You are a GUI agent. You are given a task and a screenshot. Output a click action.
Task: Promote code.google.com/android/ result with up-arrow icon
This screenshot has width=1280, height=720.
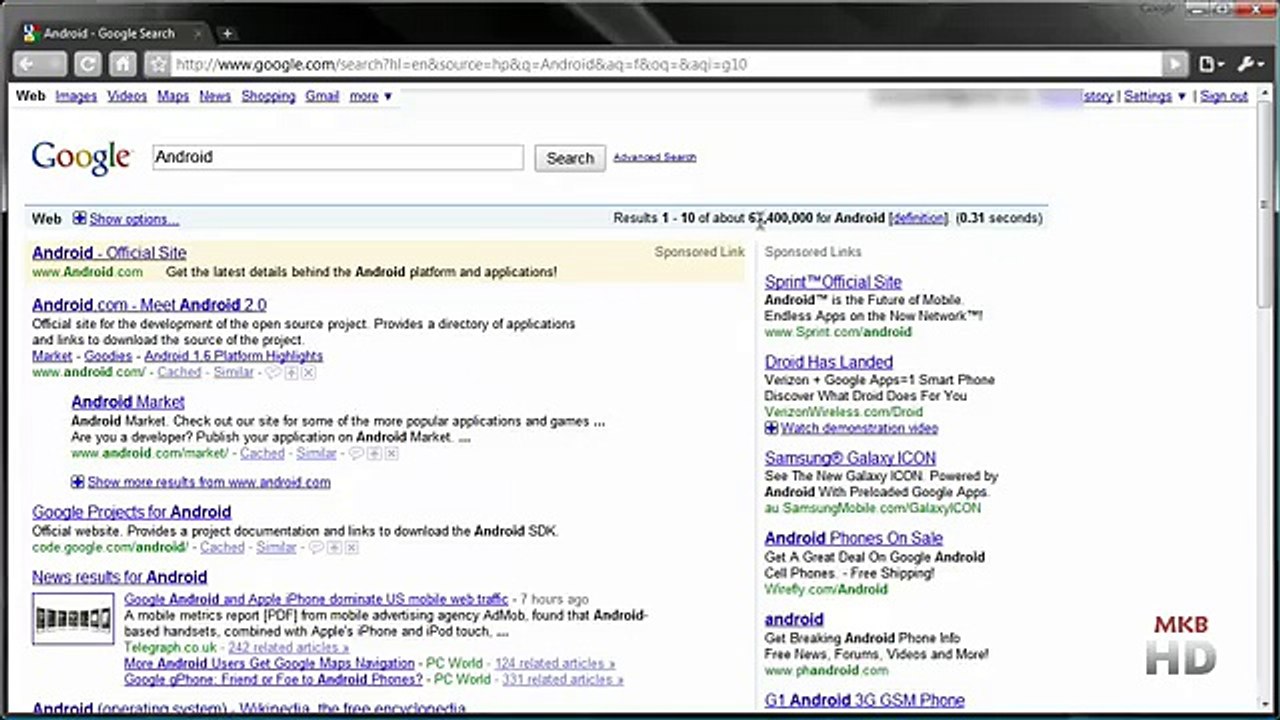[334, 547]
